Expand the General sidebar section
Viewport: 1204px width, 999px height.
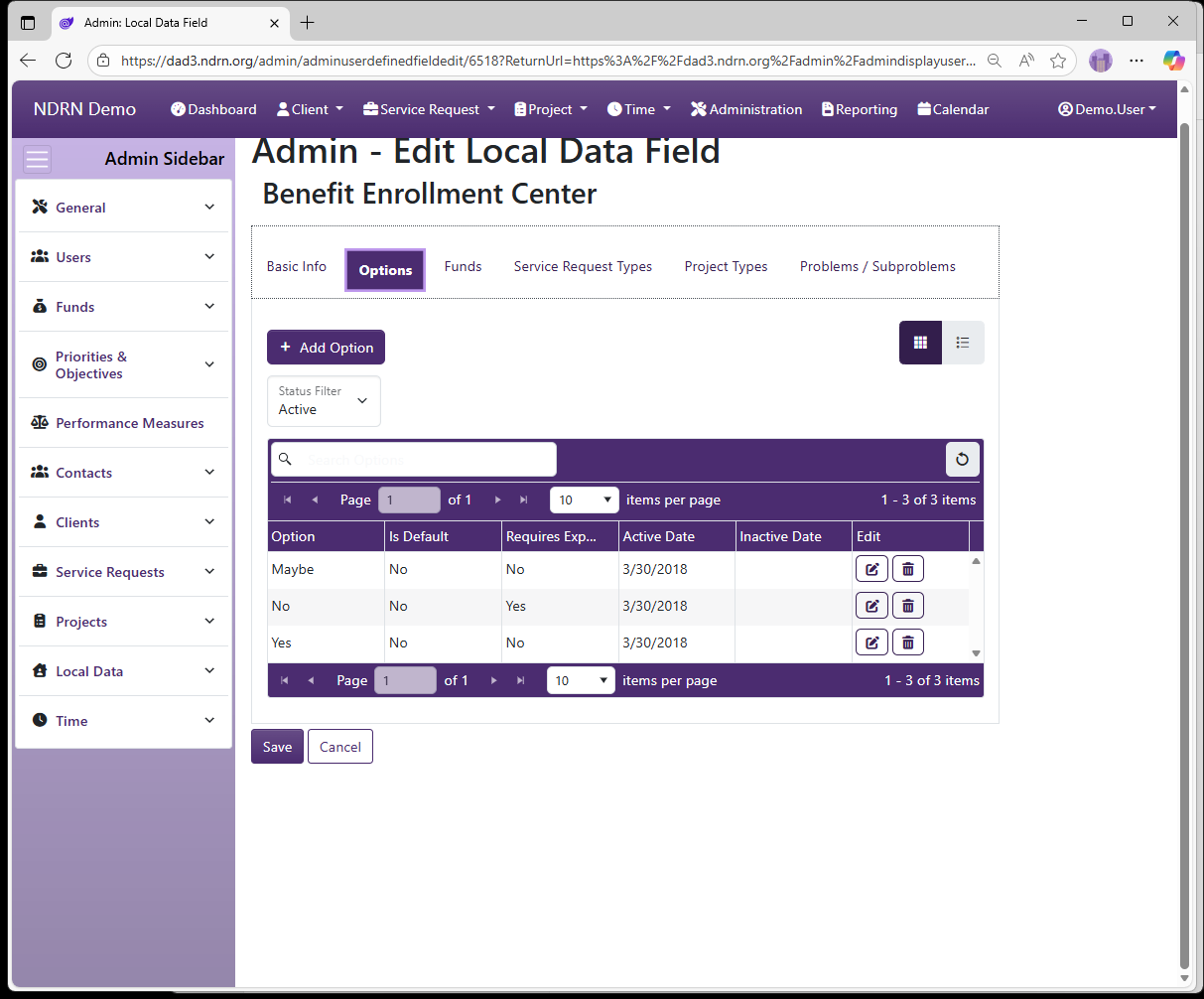point(124,208)
